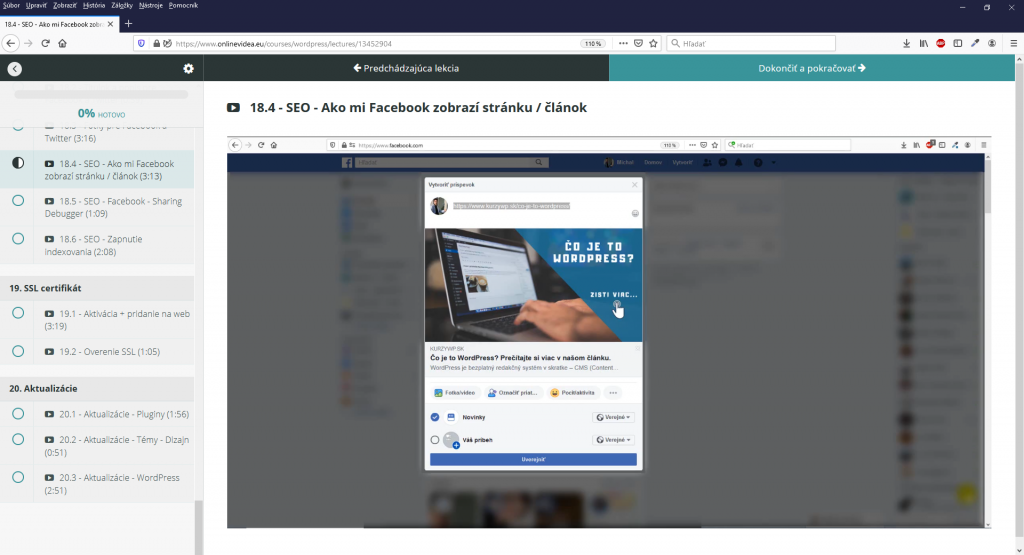Toggle completion circle for lesson 19.2
1024x555 pixels.
click(18, 351)
